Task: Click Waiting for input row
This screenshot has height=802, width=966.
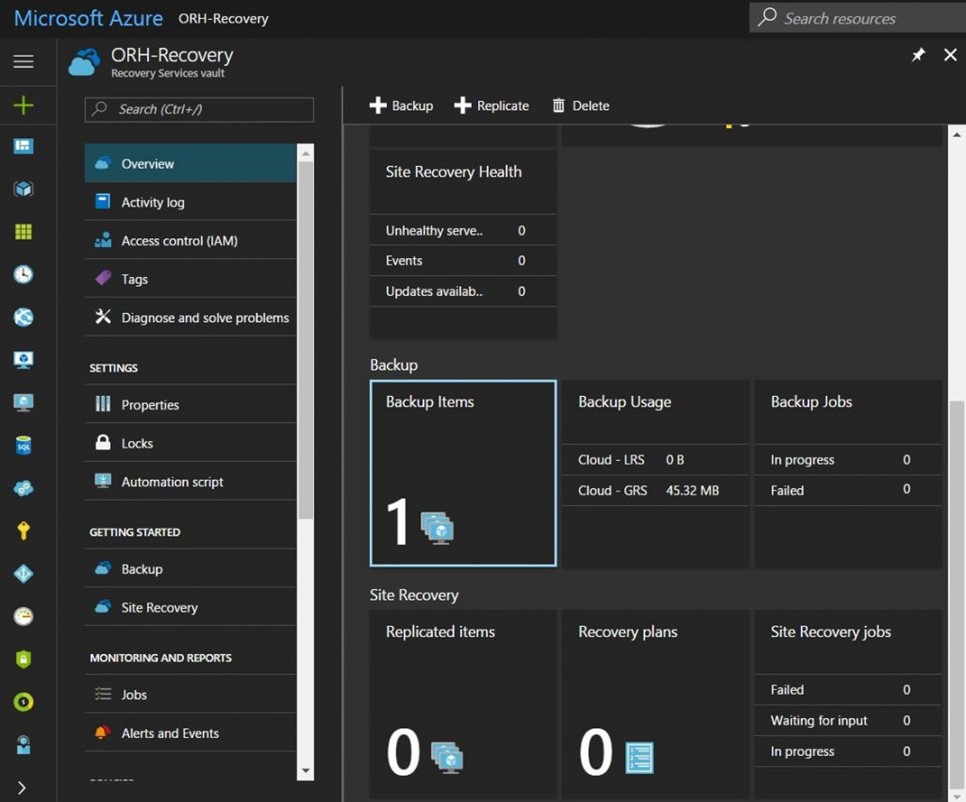Action: (848, 720)
